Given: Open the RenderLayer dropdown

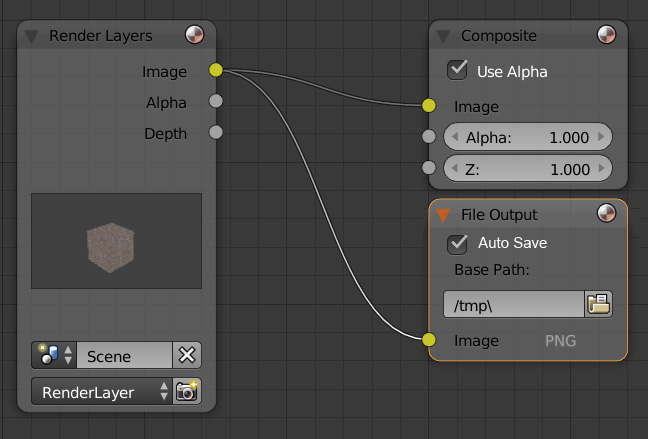Looking at the screenshot, I should [x=102, y=391].
